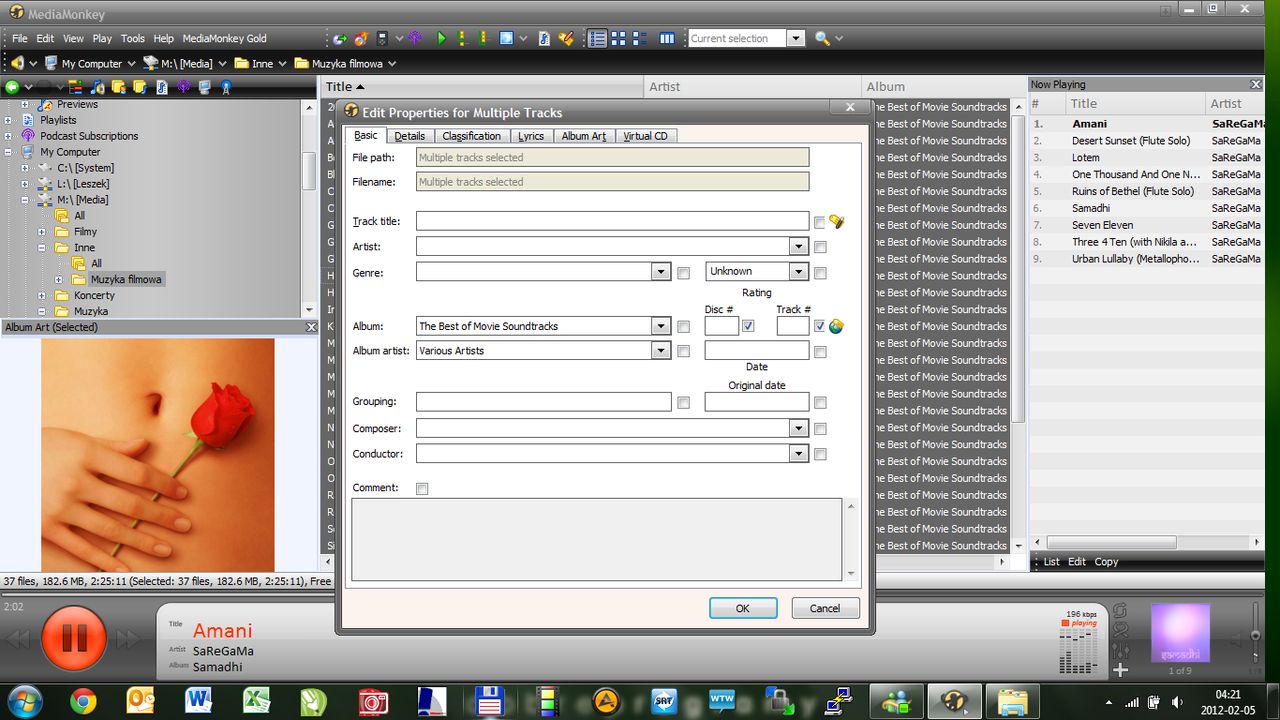Click the music note icon in tree toolbar
This screenshot has width=1280, height=720.
[x=97, y=87]
